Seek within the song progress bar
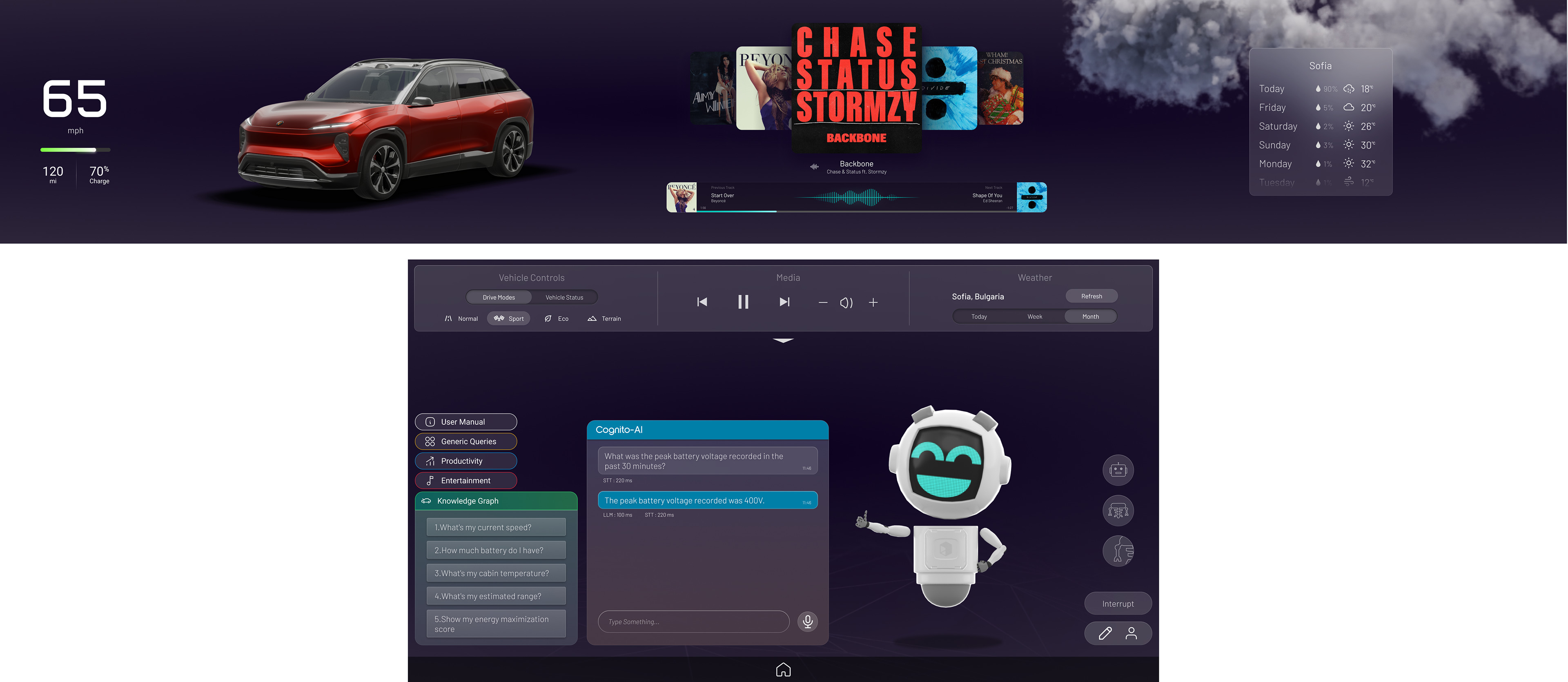1568x682 pixels. coord(856,211)
